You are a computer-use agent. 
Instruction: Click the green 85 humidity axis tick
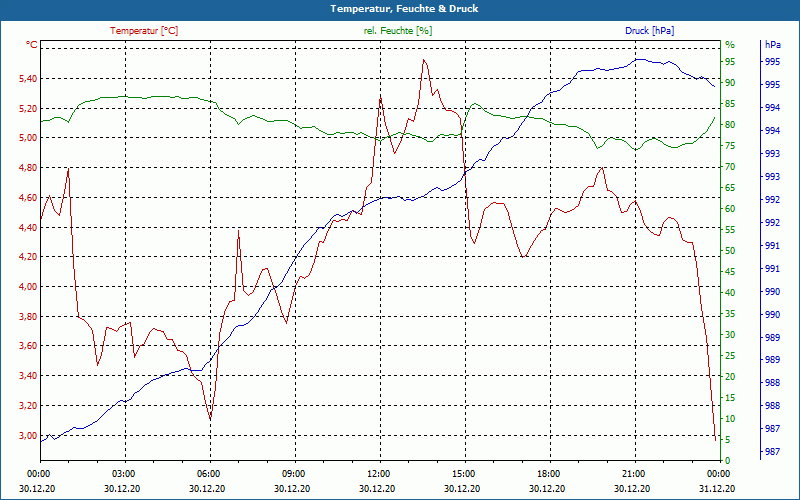[x=730, y=104]
